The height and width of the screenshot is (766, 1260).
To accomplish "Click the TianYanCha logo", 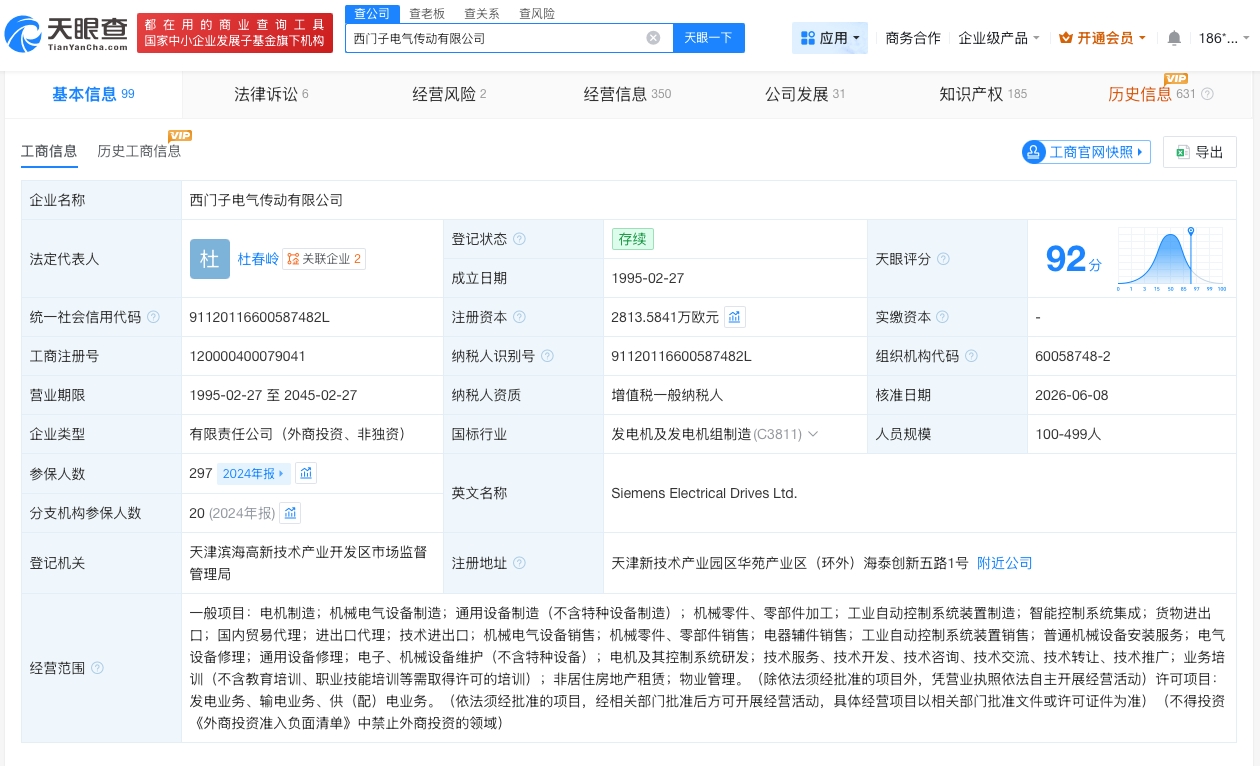I will (x=68, y=34).
